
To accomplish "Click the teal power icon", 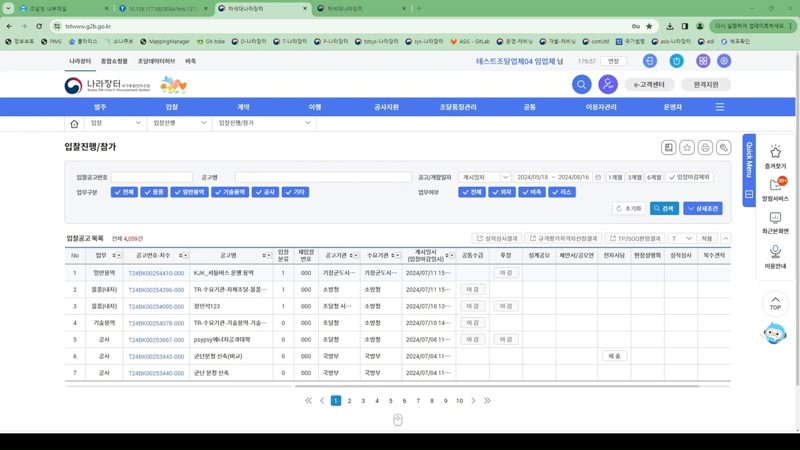I will [x=677, y=61].
